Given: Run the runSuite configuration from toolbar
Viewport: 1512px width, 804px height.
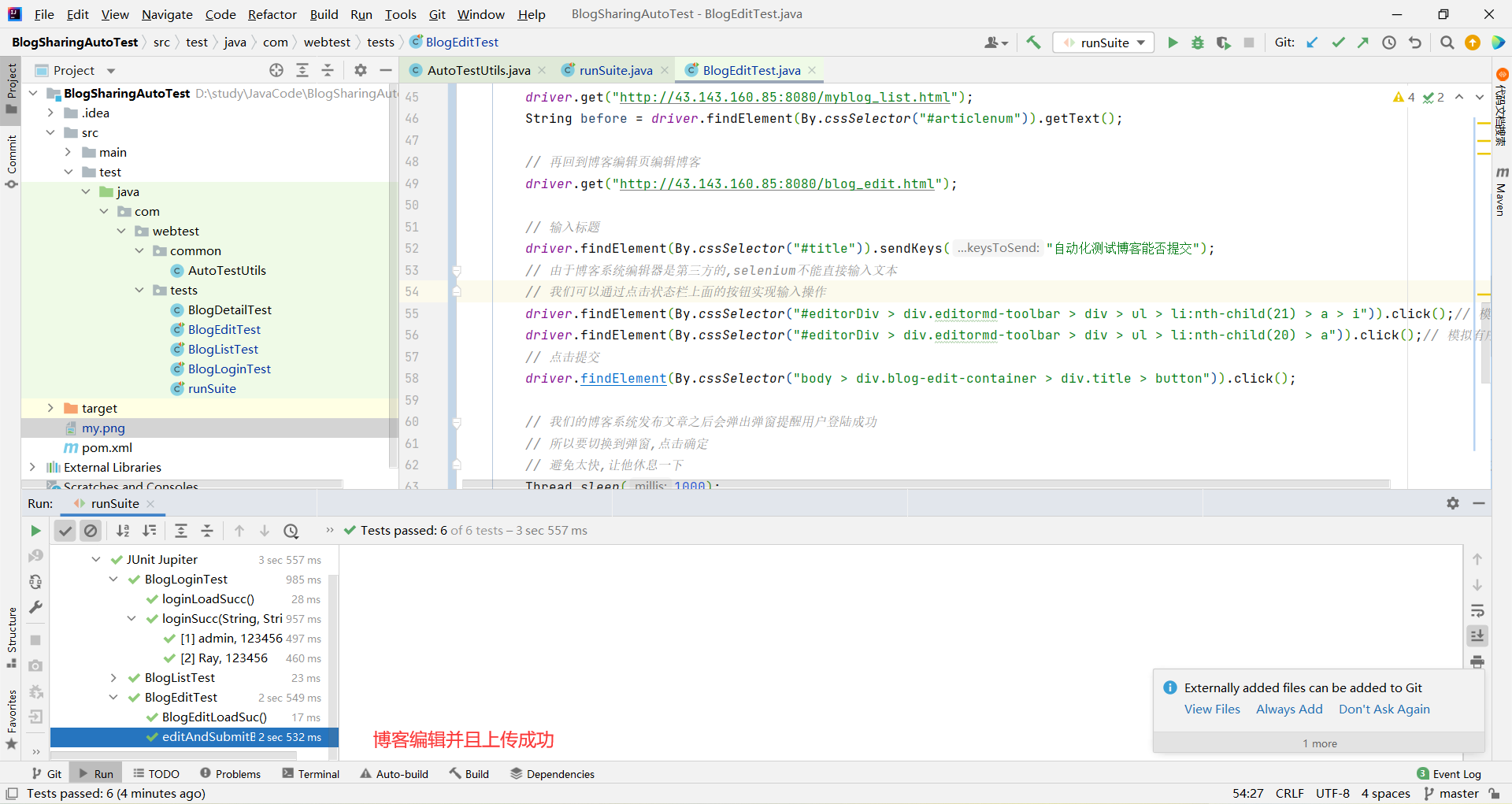Looking at the screenshot, I should (x=1173, y=43).
